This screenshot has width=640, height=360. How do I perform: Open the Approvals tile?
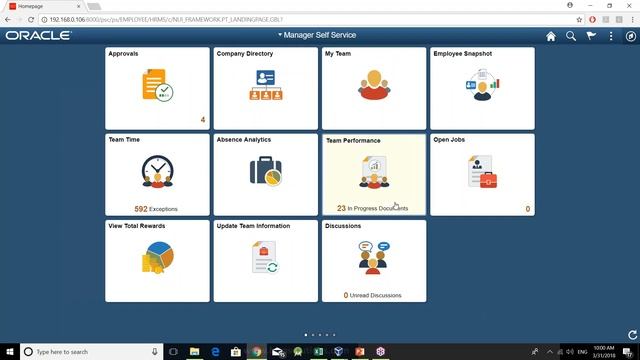point(157,88)
